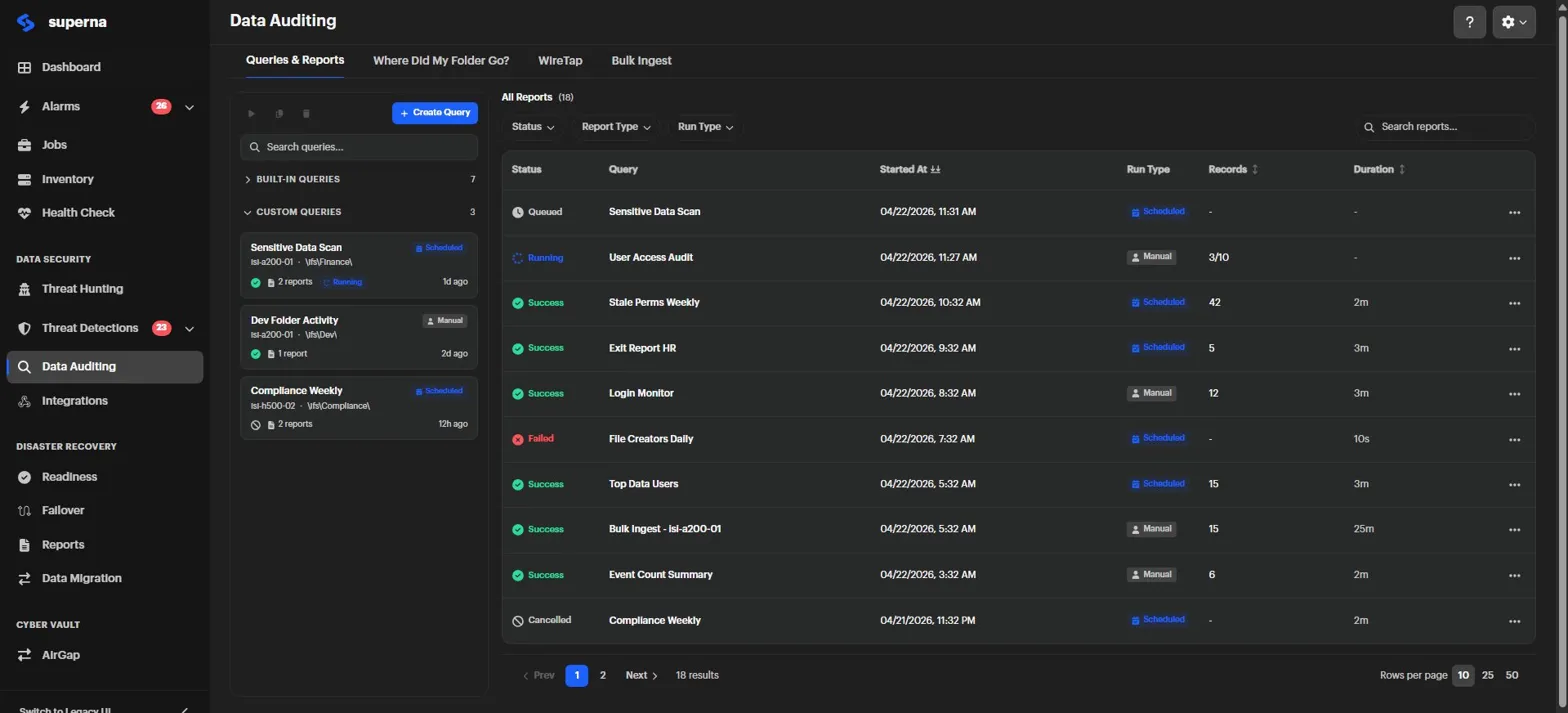Select the Compliance Weekly query card
Viewport: 1568px width, 713px height.
click(359, 408)
